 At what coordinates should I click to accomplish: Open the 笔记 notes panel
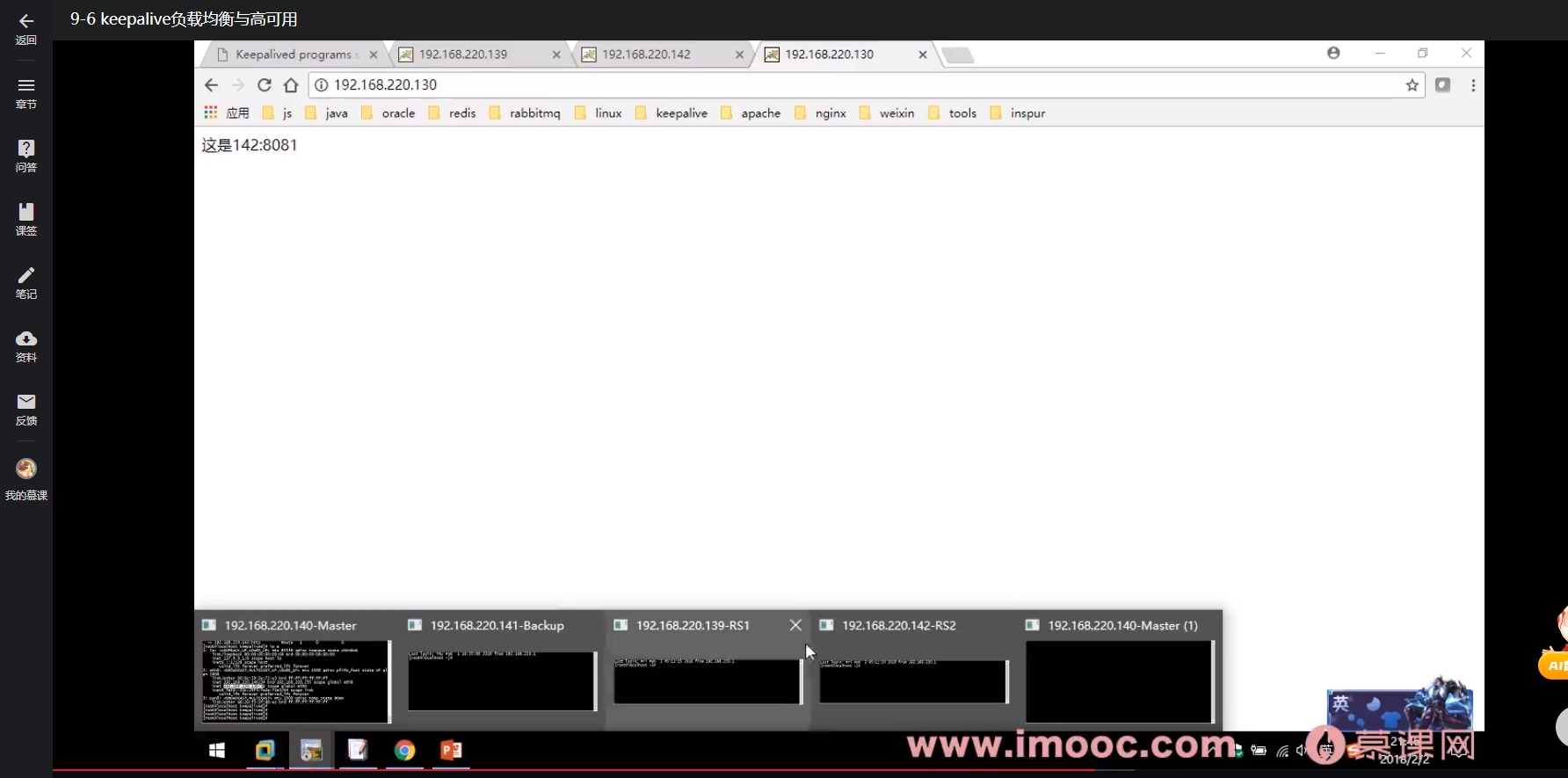click(26, 282)
